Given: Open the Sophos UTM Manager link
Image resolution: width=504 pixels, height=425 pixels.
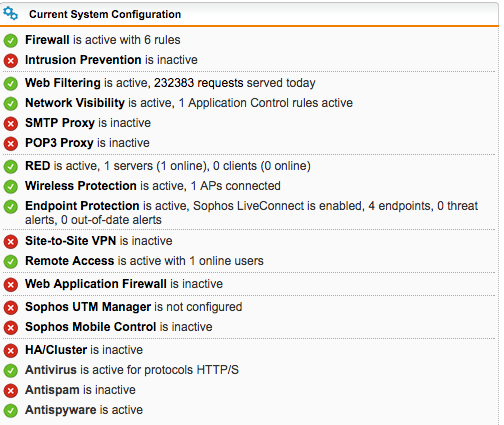Looking at the screenshot, I should point(88,307).
